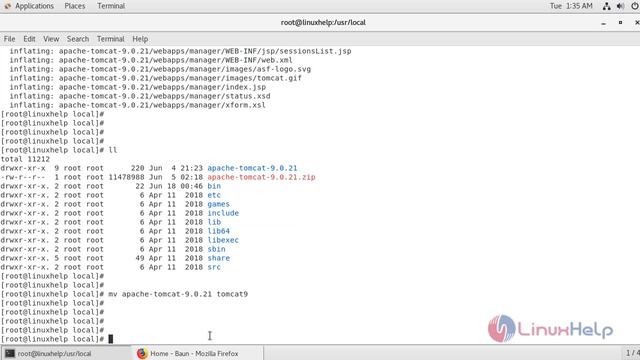The height and width of the screenshot is (360, 640).
Task: Click the Applications foot logo icon
Action: pyautogui.click(x=7, y=6)
